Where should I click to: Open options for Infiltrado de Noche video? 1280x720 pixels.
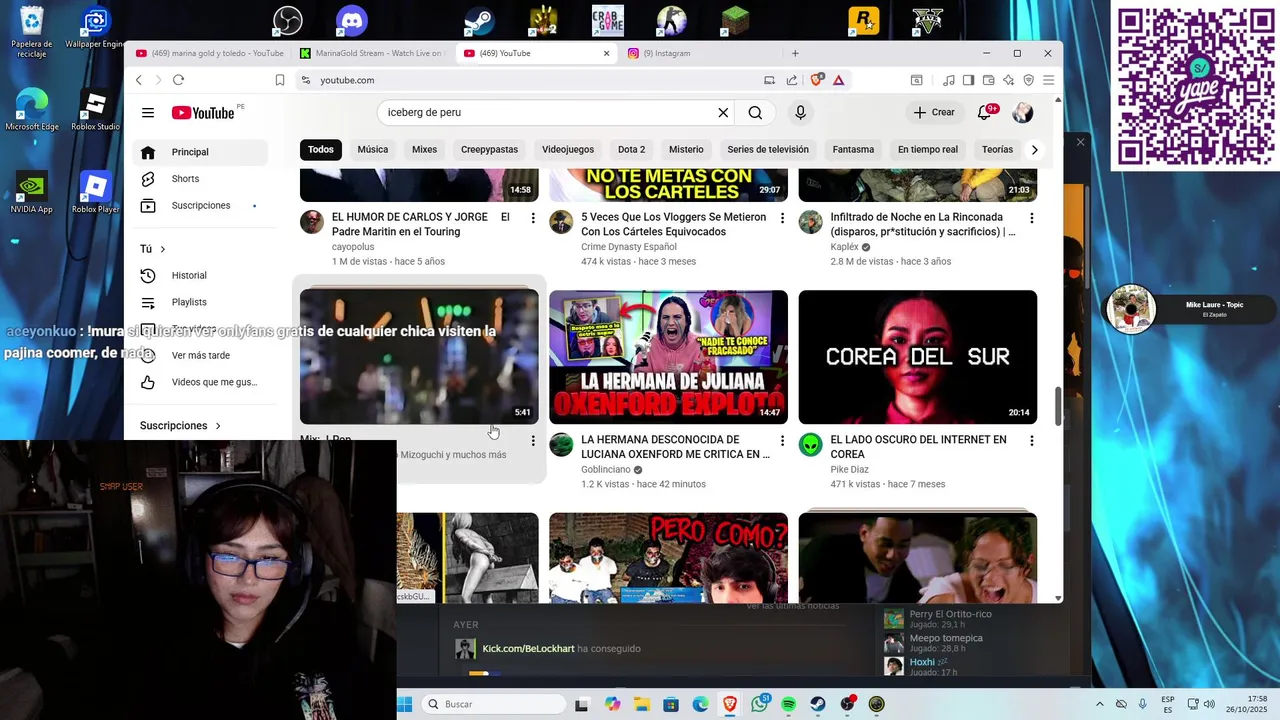pos(1031,218)
